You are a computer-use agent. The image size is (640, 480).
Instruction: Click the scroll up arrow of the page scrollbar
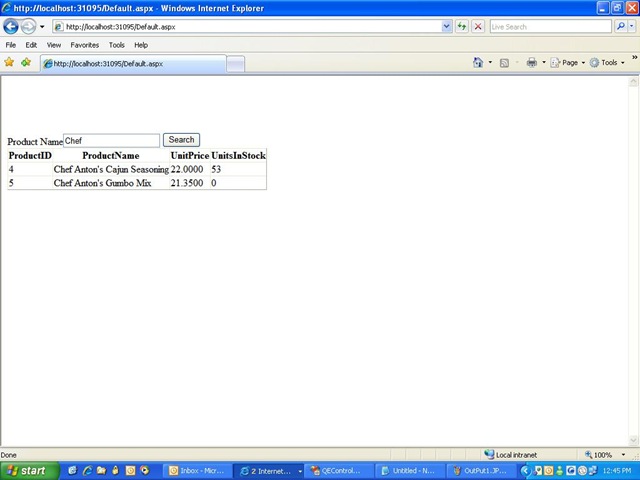[633, 81]
